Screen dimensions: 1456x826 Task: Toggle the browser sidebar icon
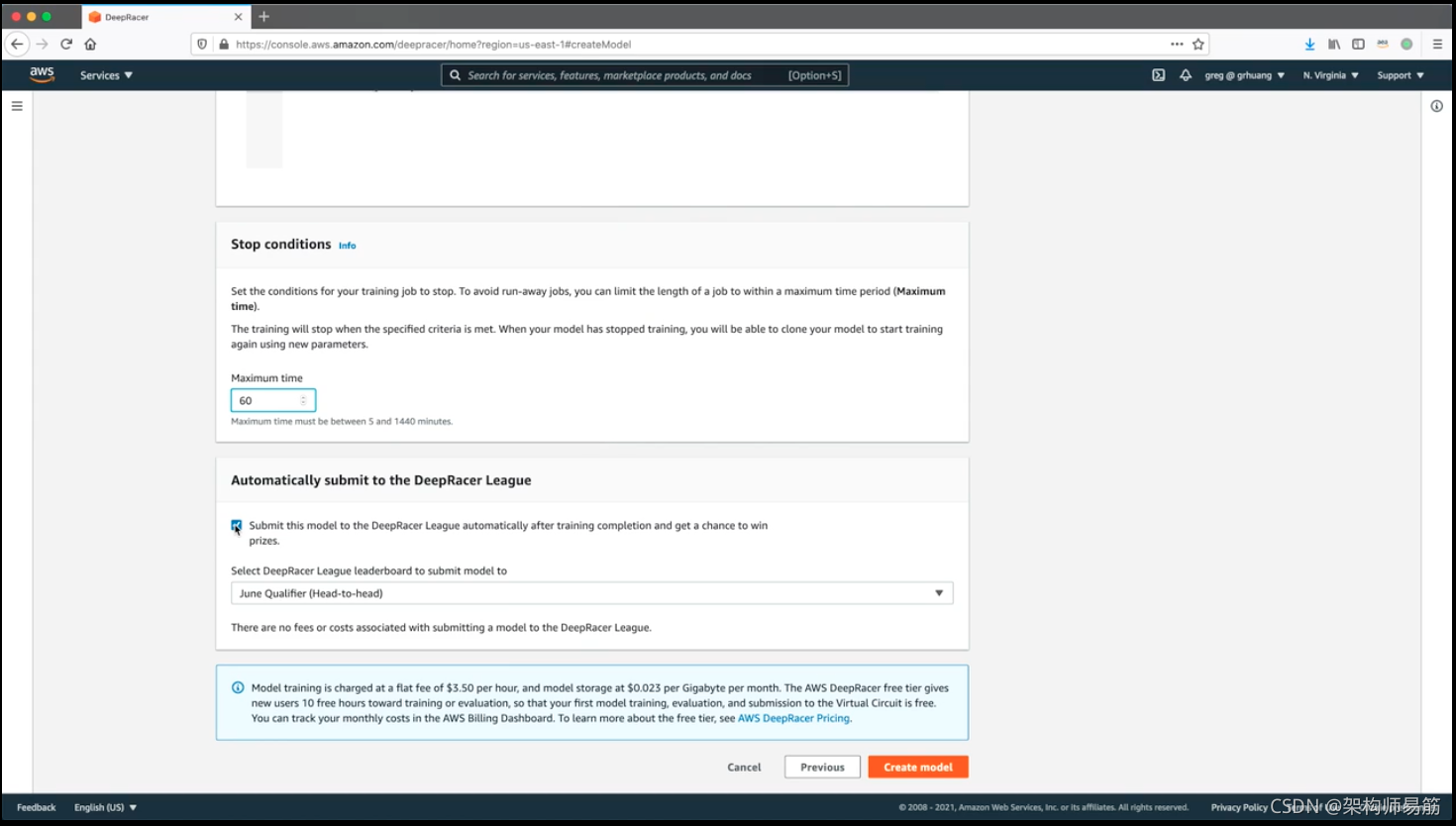coord(1358,44)
